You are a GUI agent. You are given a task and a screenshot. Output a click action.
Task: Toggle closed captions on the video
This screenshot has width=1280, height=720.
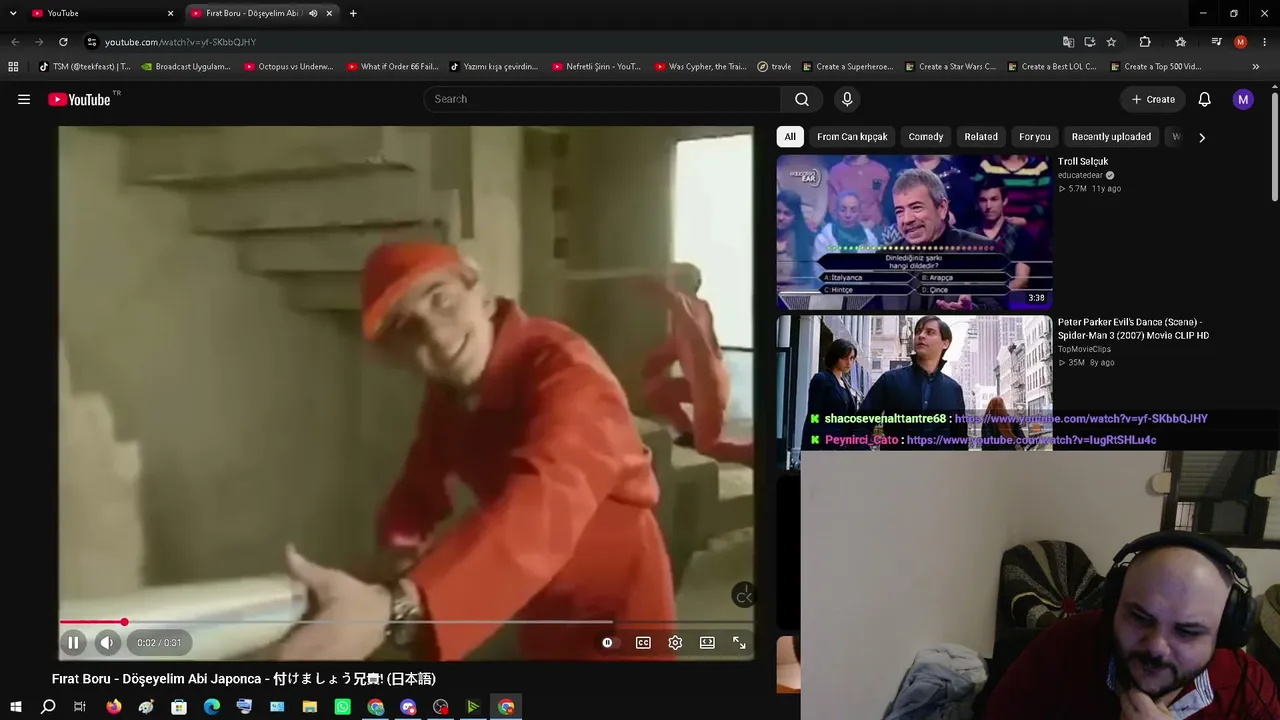(x=643, y=643)
